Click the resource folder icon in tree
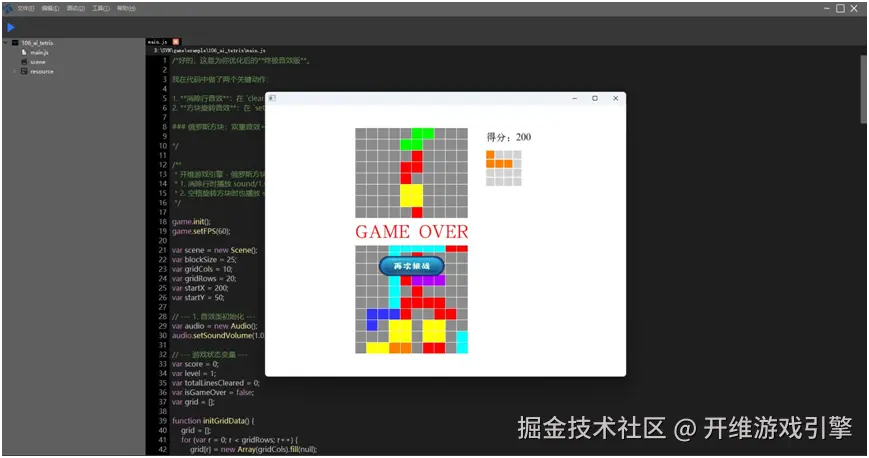This screenshot has height=458, width=869. click(24, 71)
